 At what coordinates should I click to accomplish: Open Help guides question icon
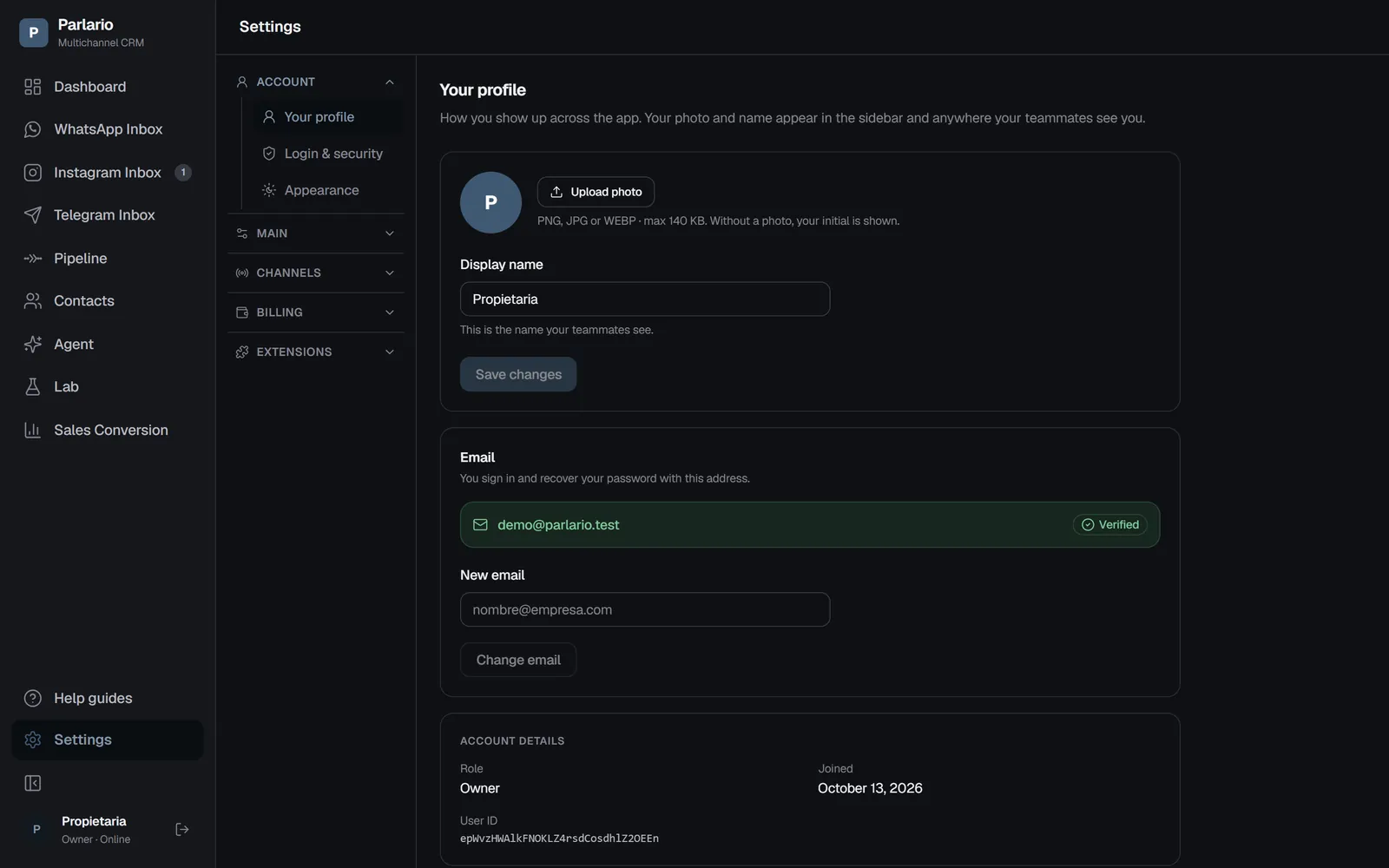point(33,699)
